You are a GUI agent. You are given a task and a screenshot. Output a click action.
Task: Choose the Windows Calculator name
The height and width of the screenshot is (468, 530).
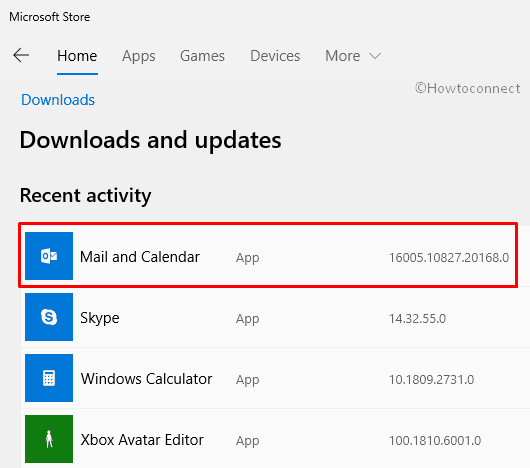click(x=146, y=379)
